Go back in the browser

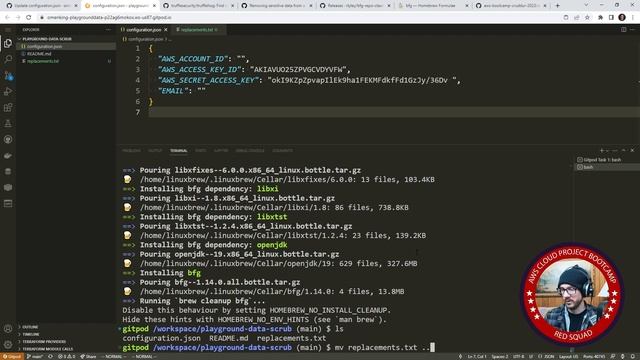click(7, 18)
